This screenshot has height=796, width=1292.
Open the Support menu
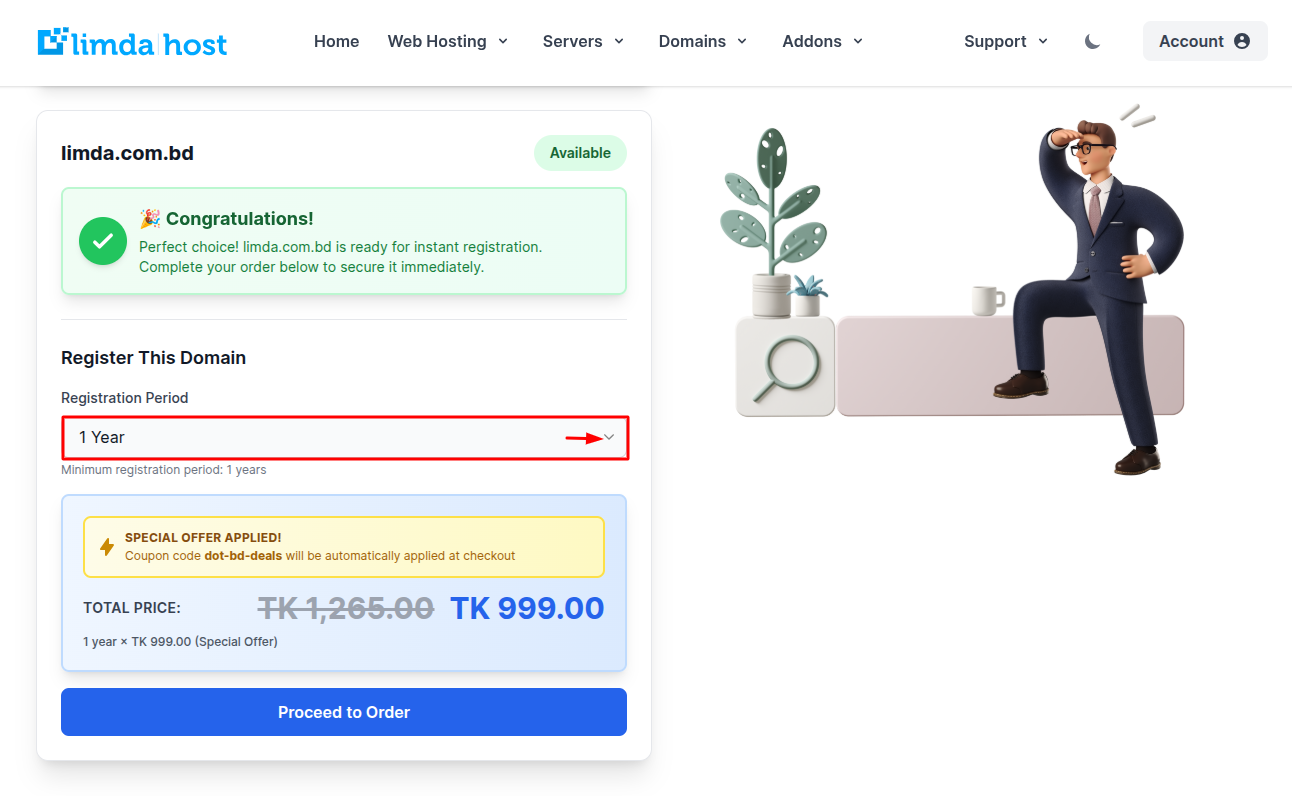coord(1006,42)
